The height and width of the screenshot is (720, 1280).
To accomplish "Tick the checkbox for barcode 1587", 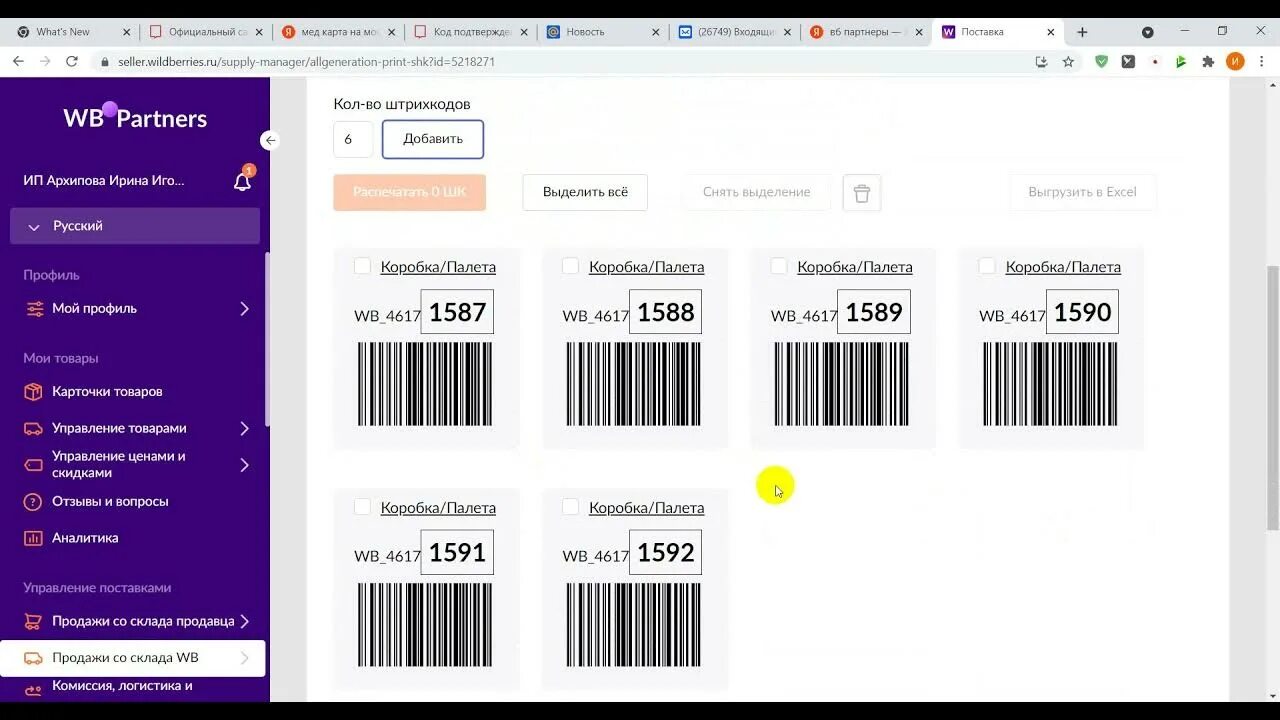I will [362, 266].
